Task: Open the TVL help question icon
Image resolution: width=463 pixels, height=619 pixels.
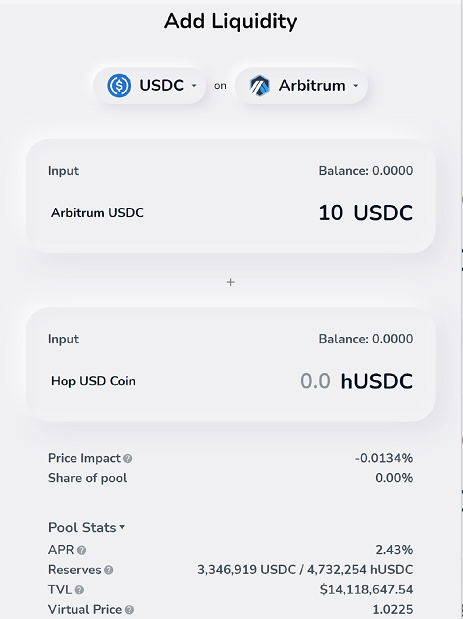Action: (x=79, y=590)
